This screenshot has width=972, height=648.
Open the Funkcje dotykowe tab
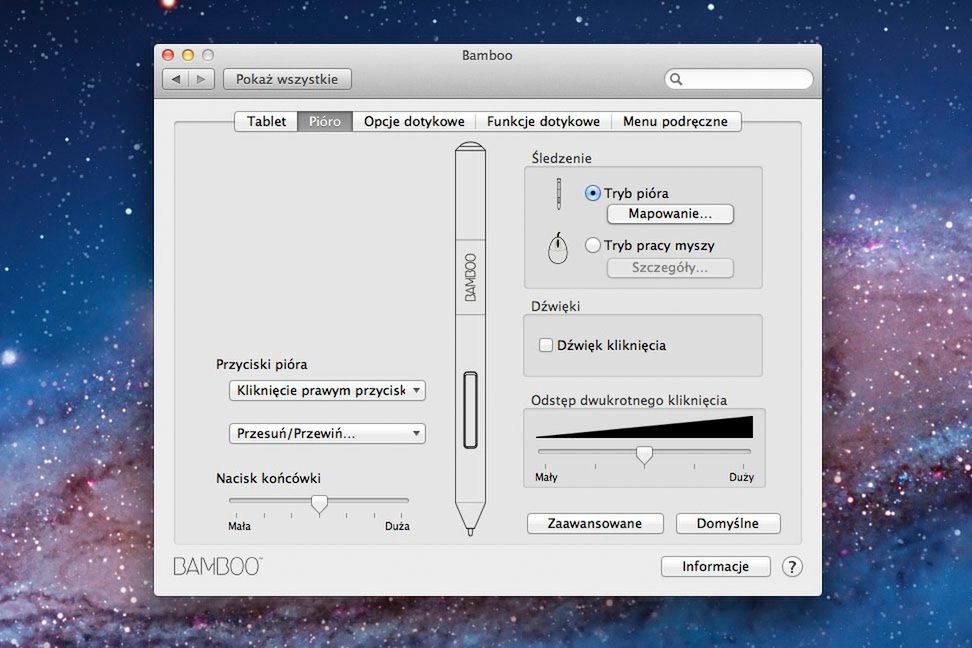click(543, 122)
